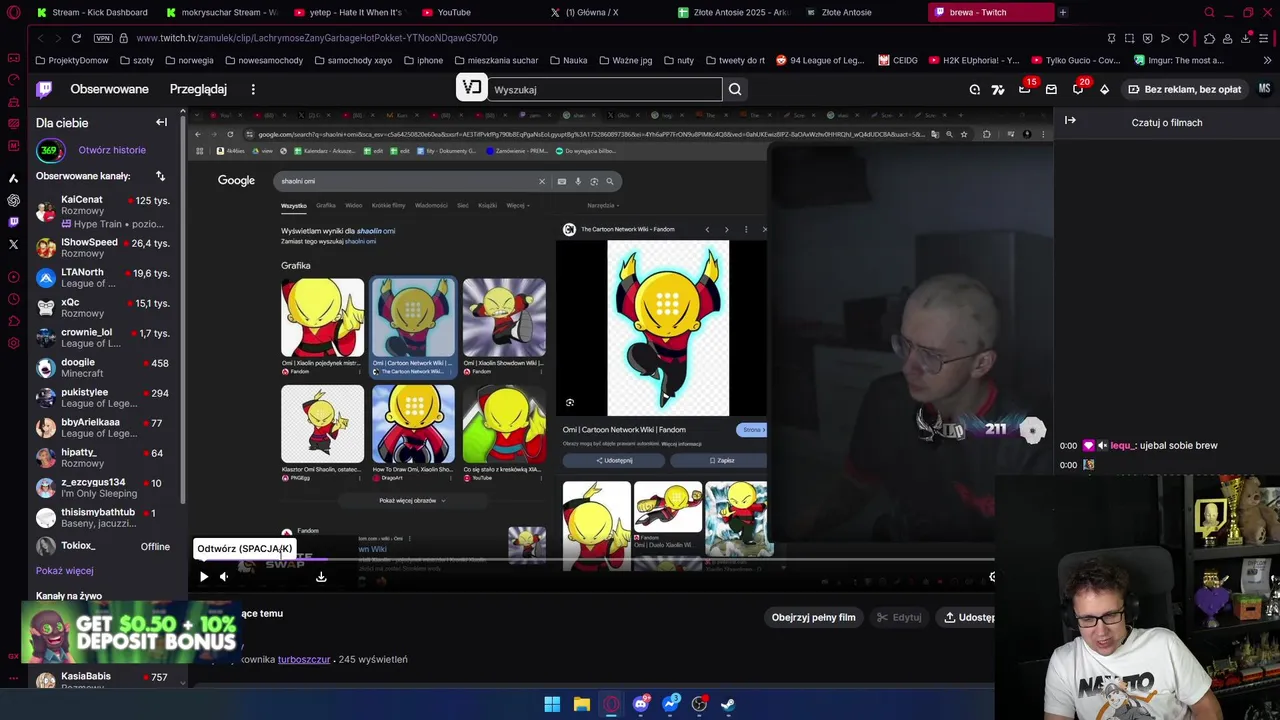Open ProjektyDomow bookmark folder
Image resolution: width=1280 pixels, height=720 pixels.
pos(71,60)
